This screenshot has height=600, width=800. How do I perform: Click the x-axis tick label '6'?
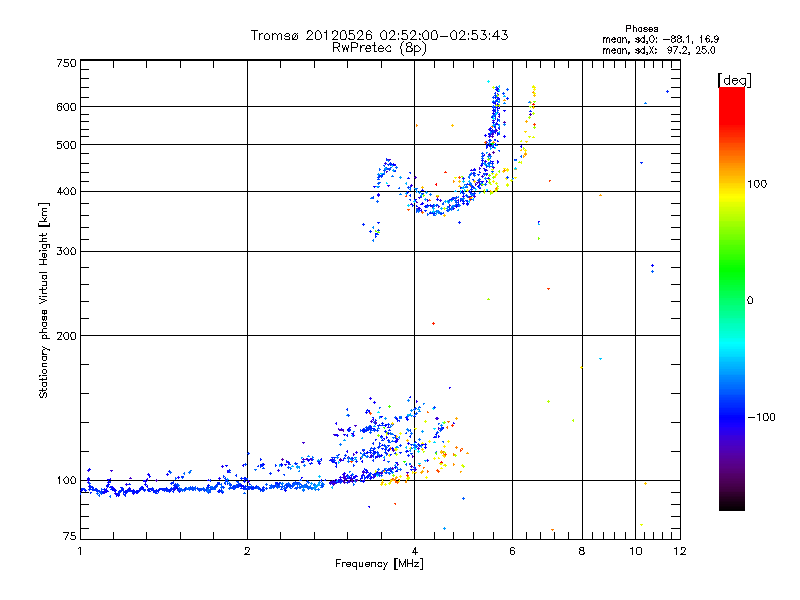point(512,551)
